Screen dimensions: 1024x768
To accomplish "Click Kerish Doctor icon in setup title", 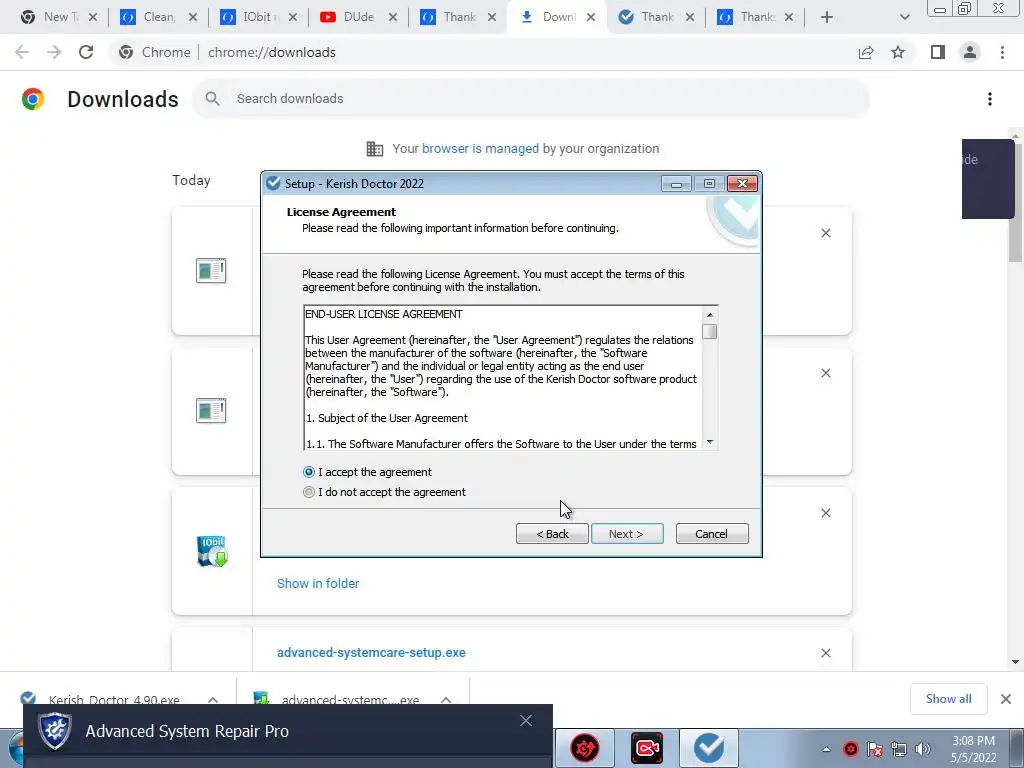I will (x=273, y=184).
